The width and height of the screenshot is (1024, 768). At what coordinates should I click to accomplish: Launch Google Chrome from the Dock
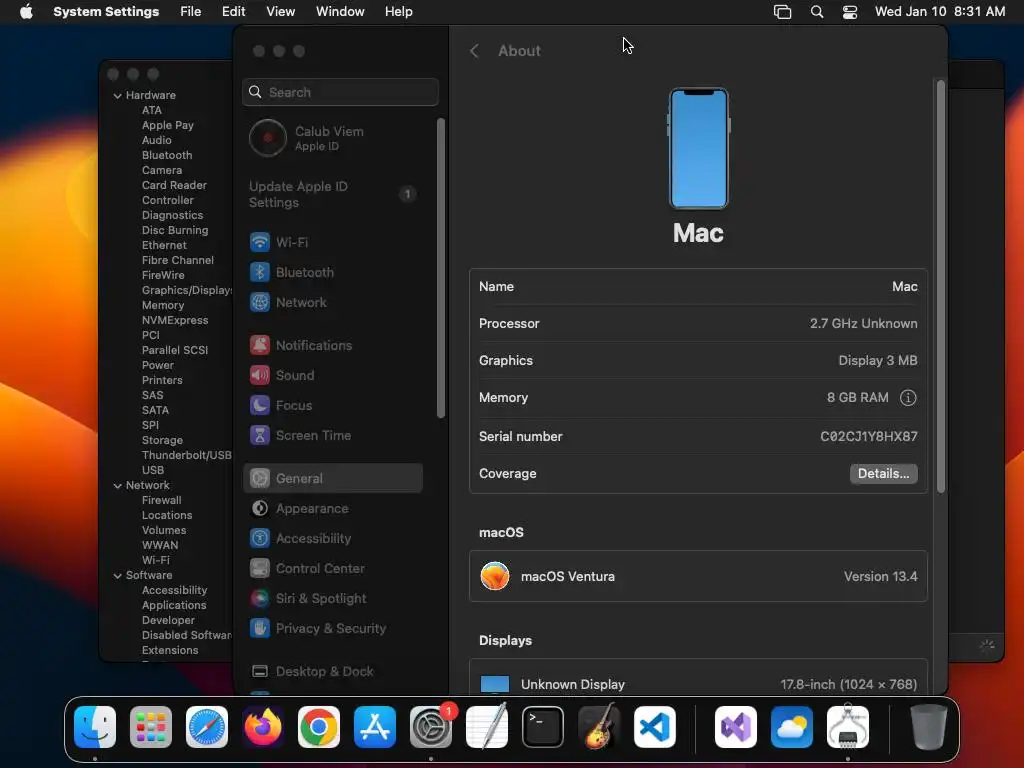click(319, 727)
